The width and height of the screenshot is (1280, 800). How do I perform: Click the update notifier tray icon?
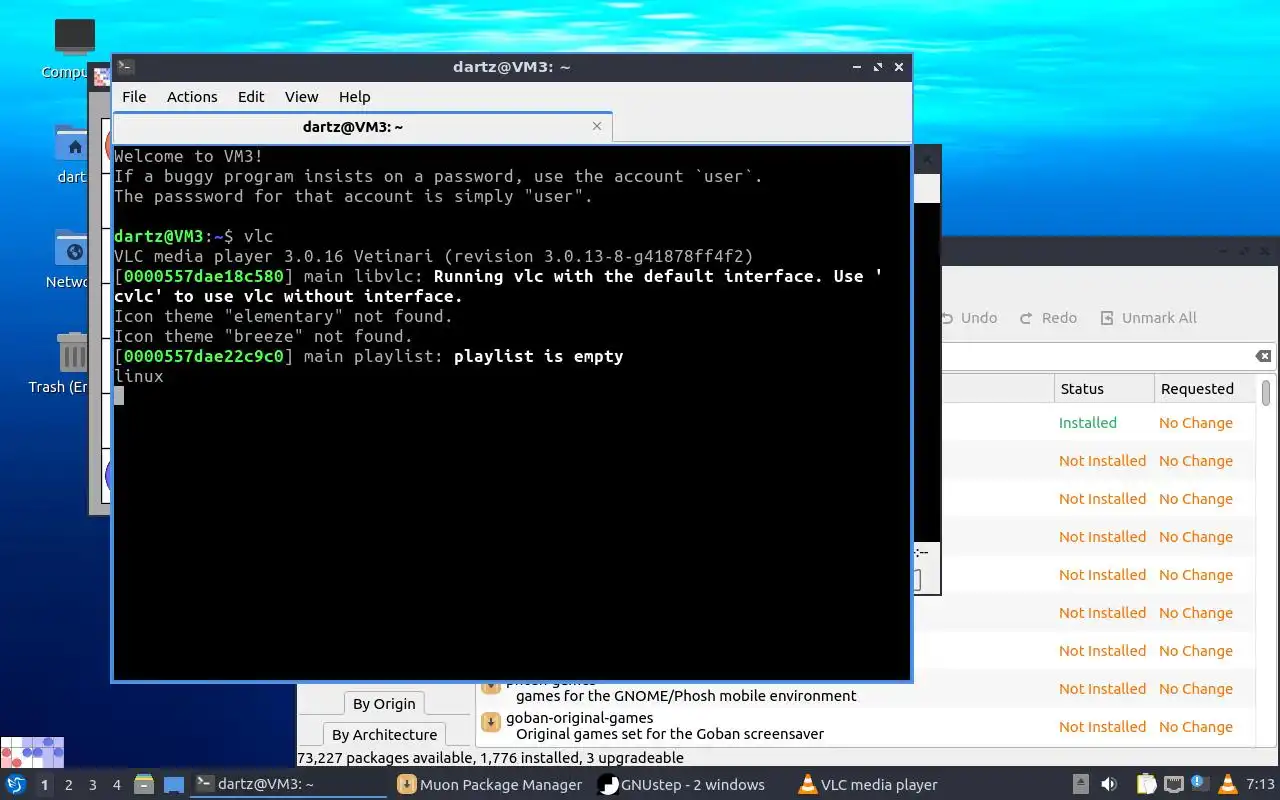pyautogui.click(x=1200, y=784)
